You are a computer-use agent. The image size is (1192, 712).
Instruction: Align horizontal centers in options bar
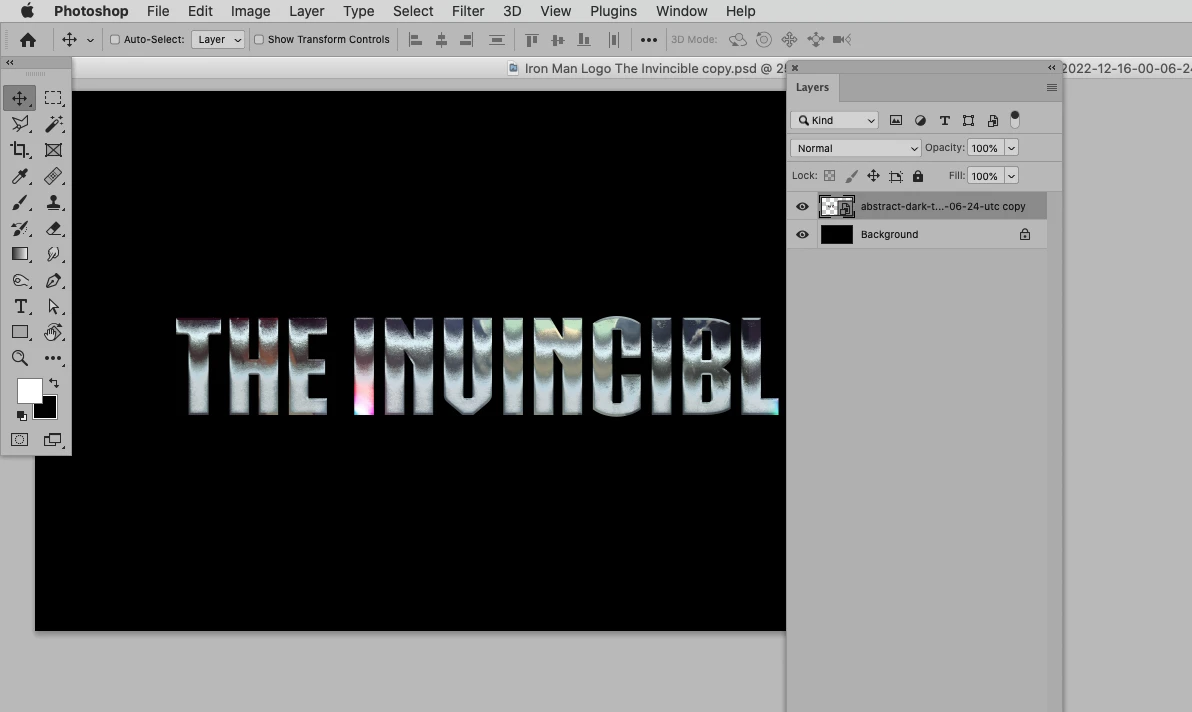tap(441, 40)
